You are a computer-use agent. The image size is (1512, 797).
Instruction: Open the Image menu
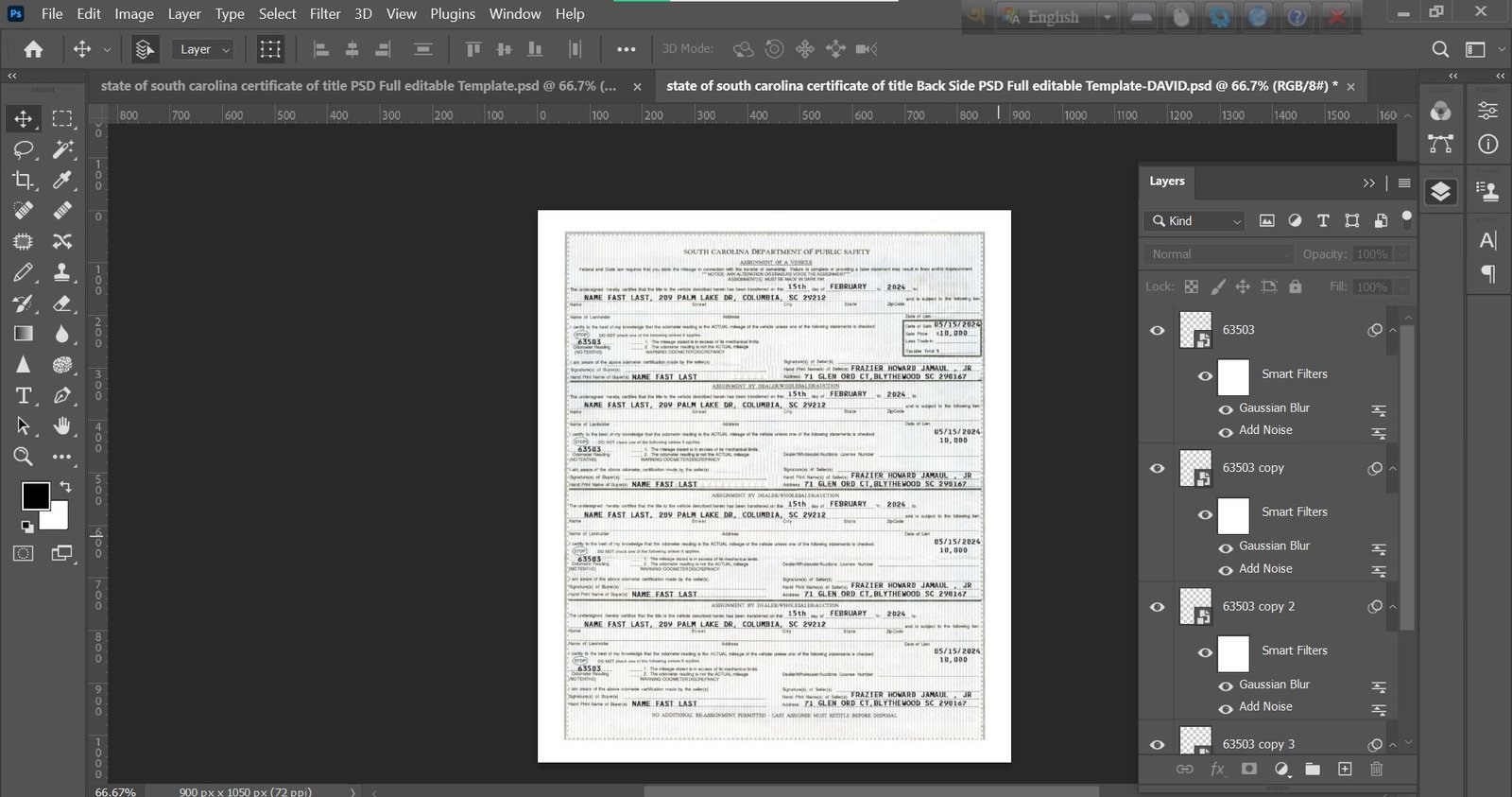[134, 14]
